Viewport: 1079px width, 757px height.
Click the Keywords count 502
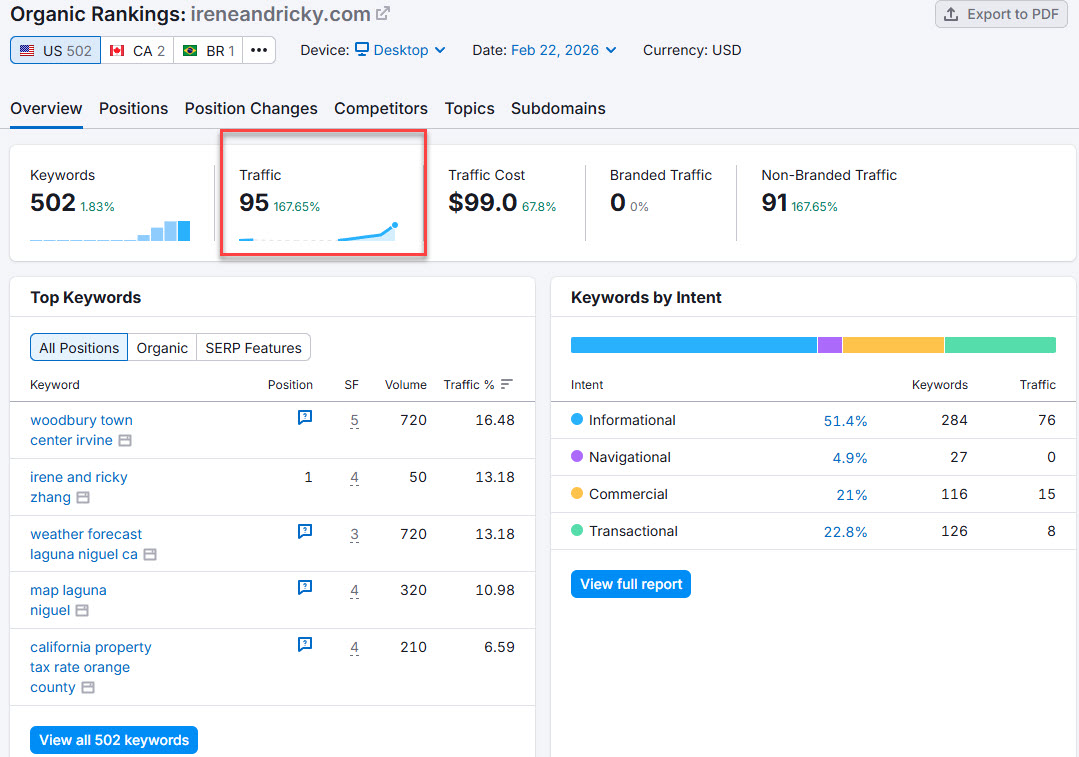(x=53, y=202)
